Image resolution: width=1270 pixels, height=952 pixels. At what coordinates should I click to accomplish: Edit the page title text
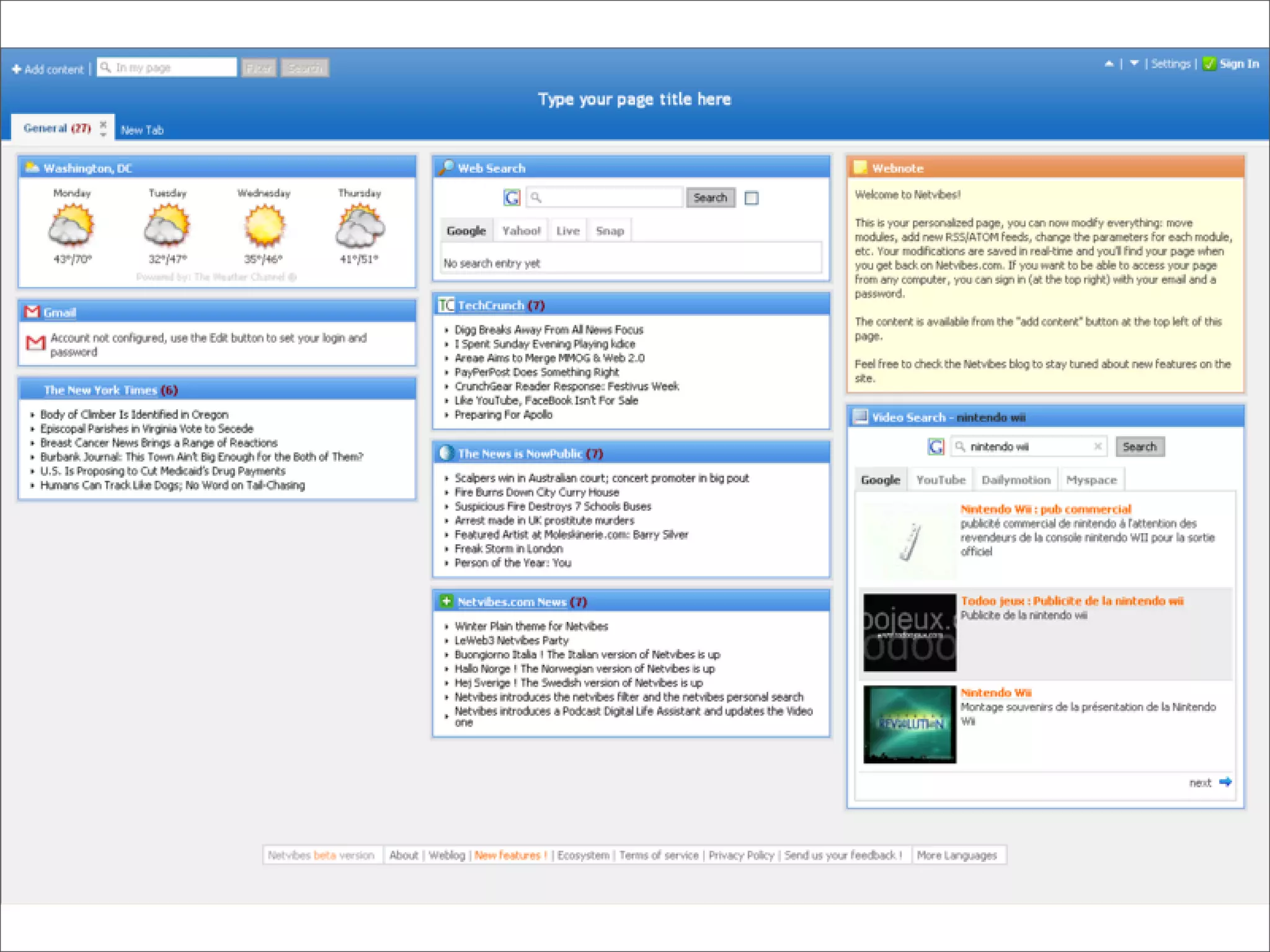tap(634, 100)
